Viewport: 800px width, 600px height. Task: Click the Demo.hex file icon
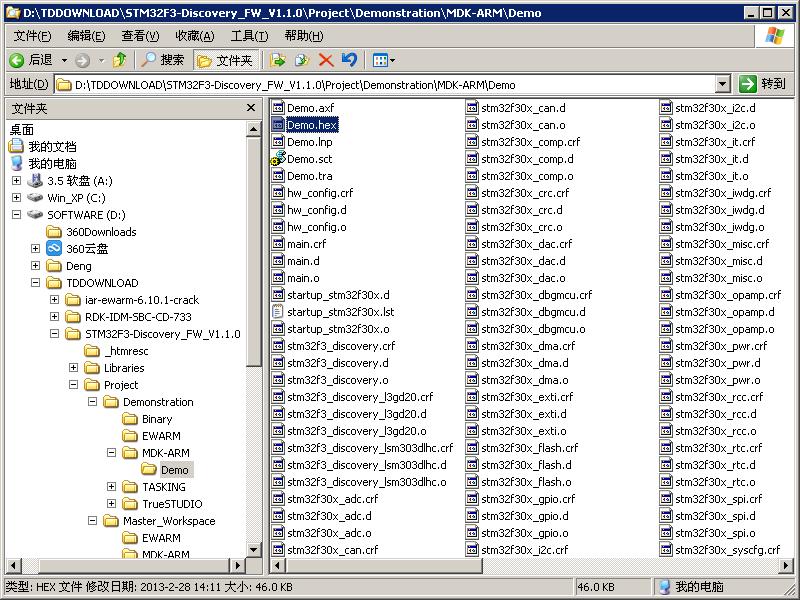[x=278, y=125]
